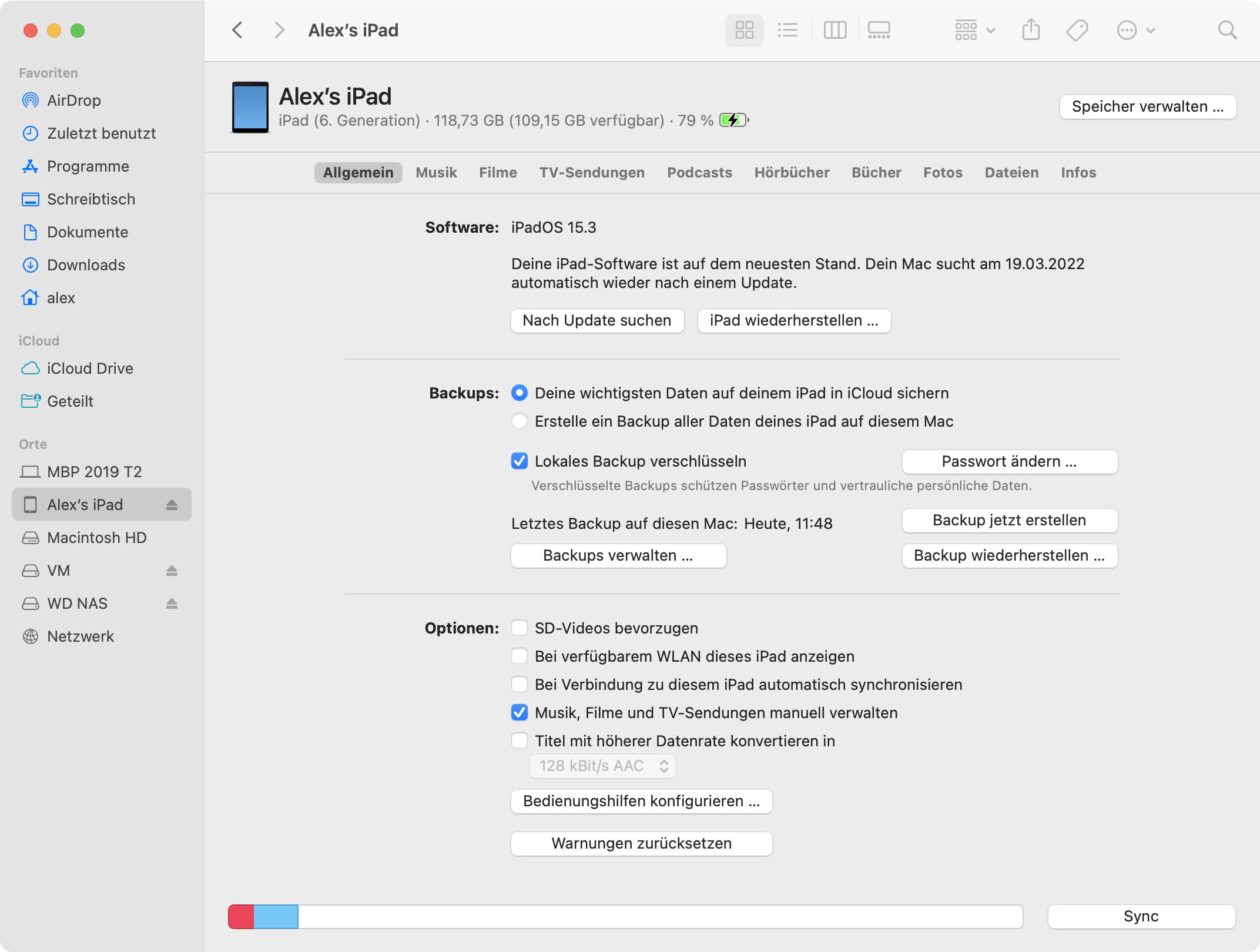Open the VM volume in sidebar
The width and height of the screenshot is (1260, 952).
(102, 571)
